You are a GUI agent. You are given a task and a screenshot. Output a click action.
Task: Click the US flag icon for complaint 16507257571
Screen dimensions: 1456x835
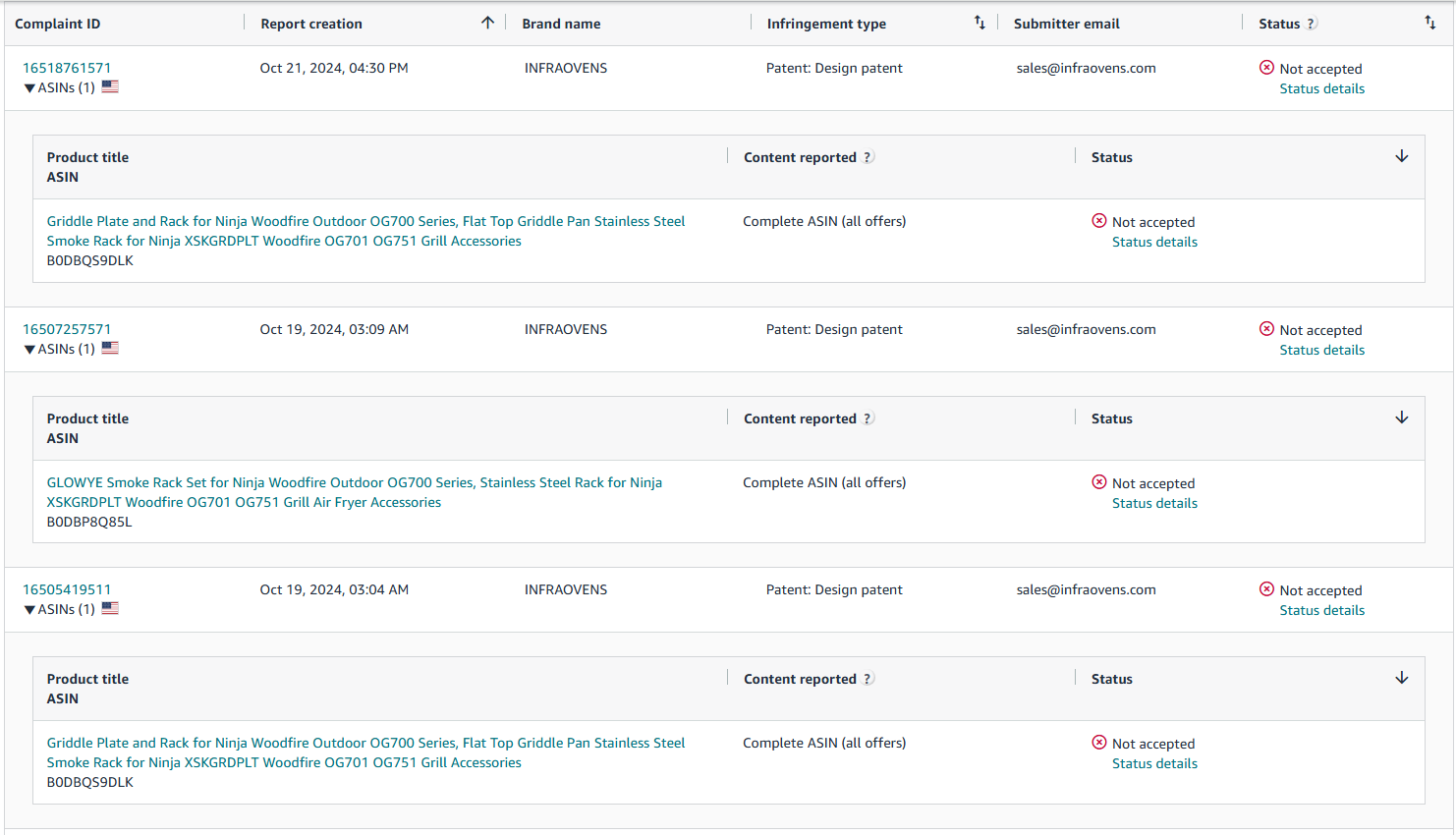pyautogui.click(x=110, y=348)
